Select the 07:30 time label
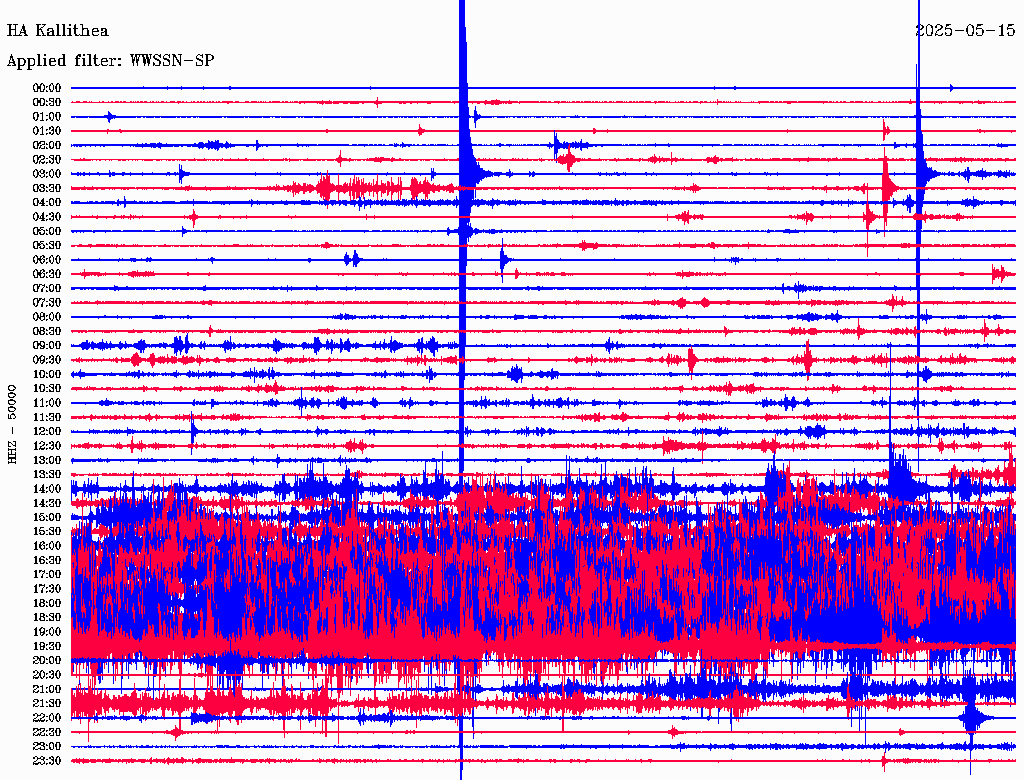This screenshot has width=1024, height=780. point(47,303)
